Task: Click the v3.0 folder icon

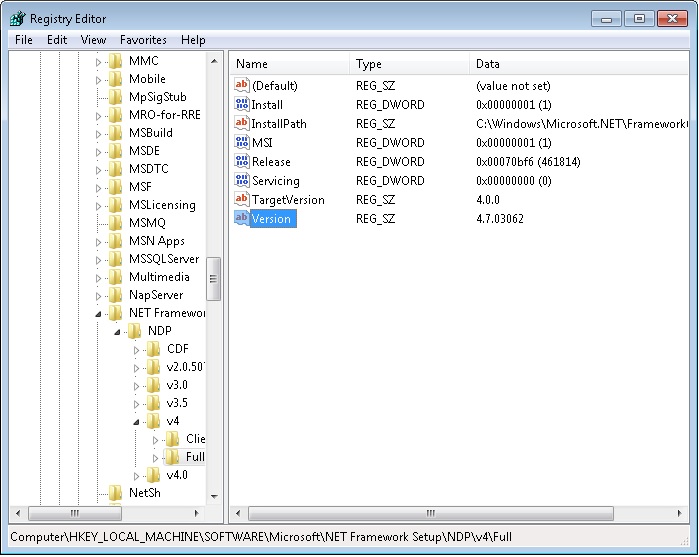Action: pyautogui.click(x=153, y=385)
